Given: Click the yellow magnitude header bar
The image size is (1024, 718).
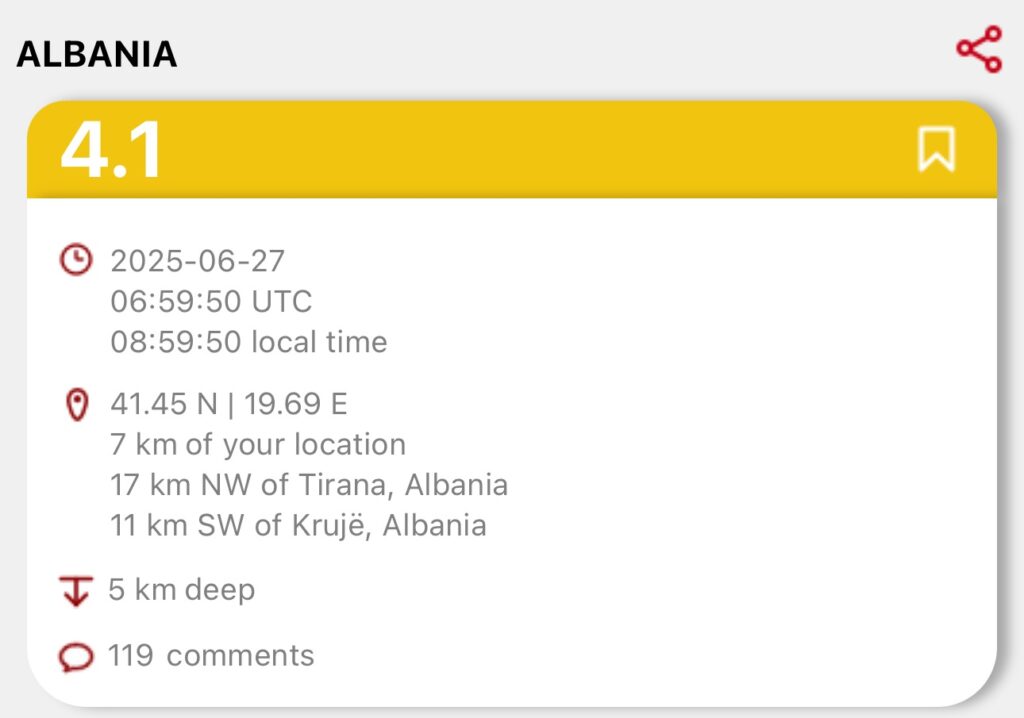Looking at the screenshot, I should point(512,149).
